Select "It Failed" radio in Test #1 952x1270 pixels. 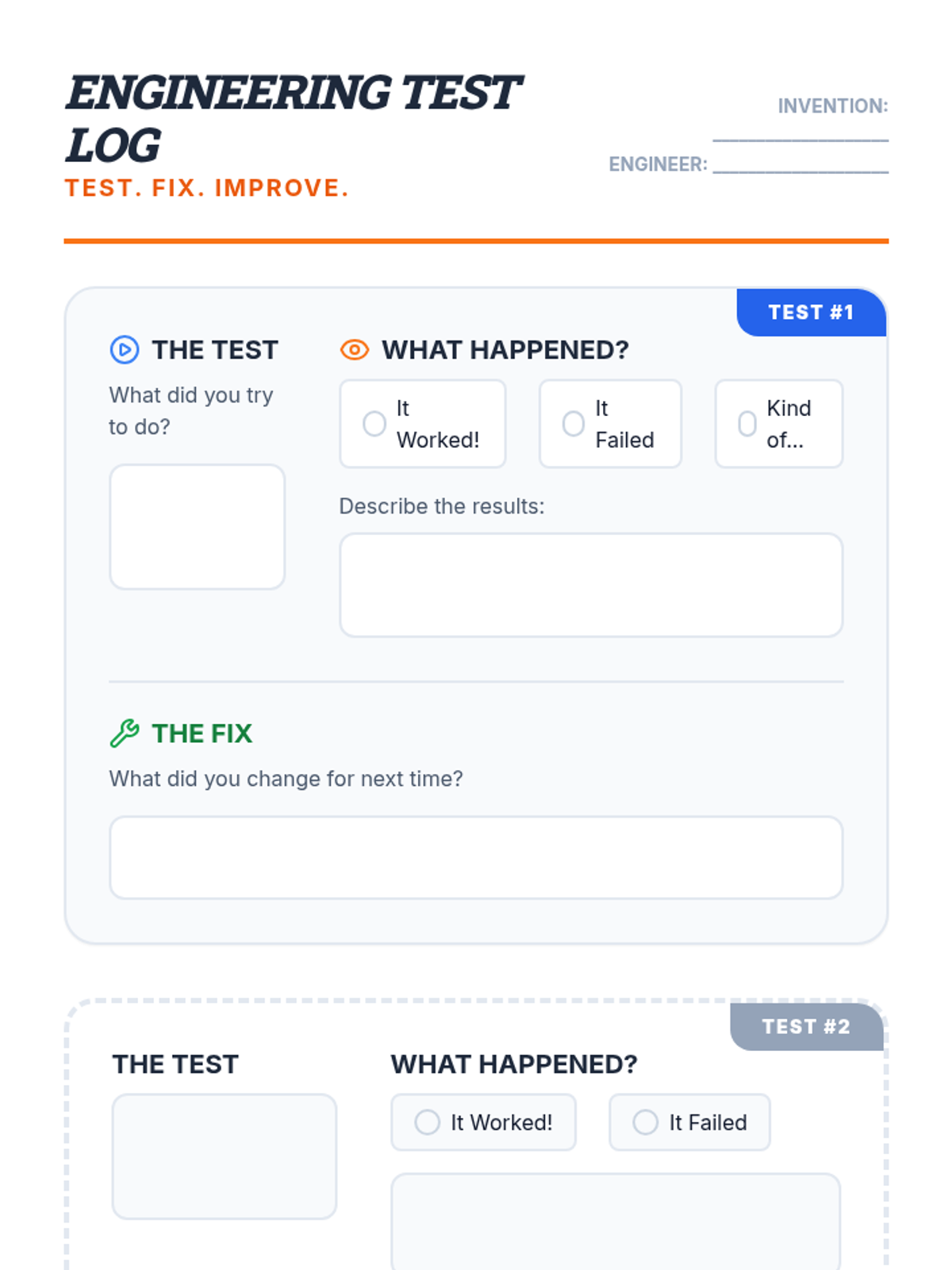click(574, 424)
